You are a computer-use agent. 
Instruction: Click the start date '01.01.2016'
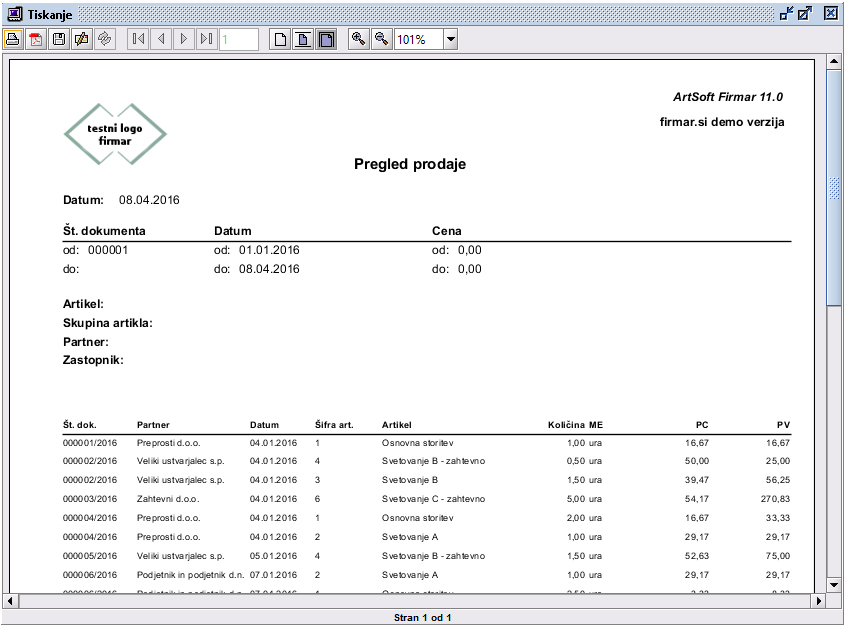pyautogui.click(x=269, y=250)
